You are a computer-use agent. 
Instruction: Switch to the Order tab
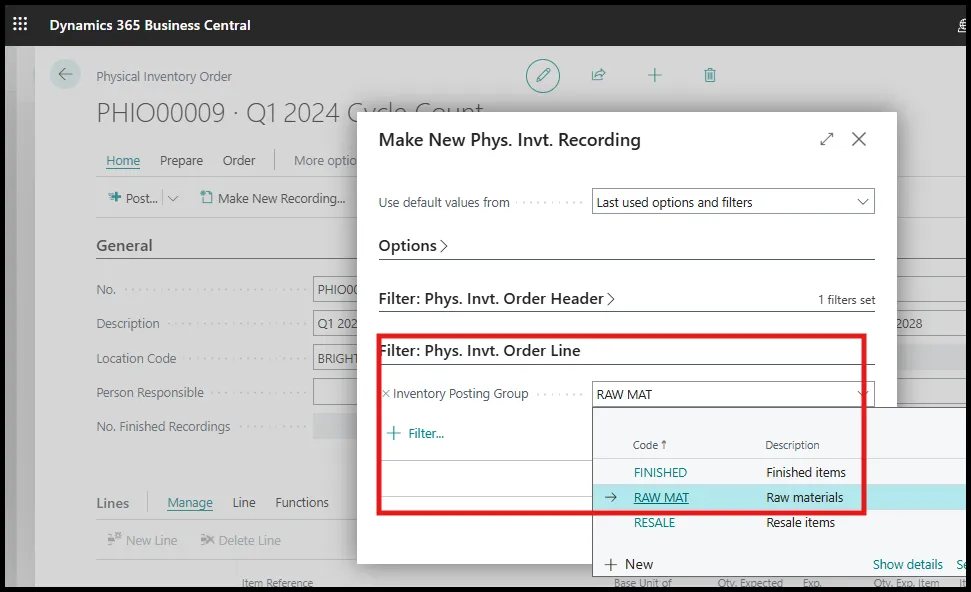(x=239, y=160)
